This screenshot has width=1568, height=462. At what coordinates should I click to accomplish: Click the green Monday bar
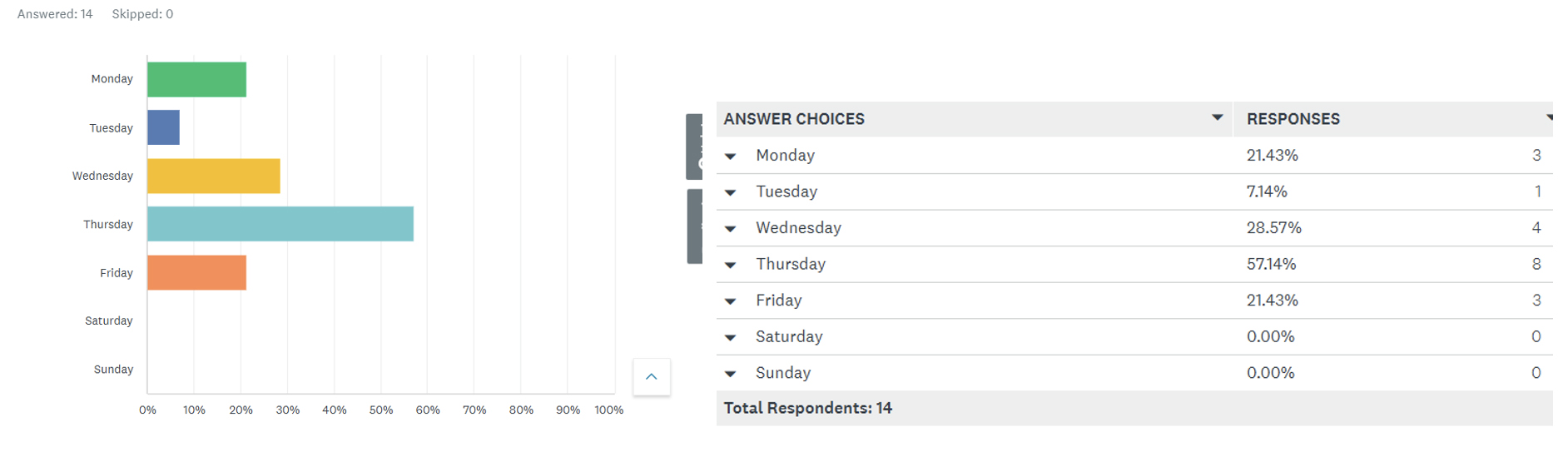tap(197, 79)
